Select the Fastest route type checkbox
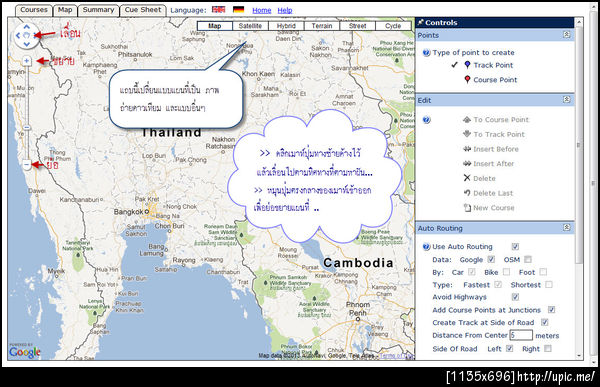This screenshot has height=387, width=600. click(498, 284)
